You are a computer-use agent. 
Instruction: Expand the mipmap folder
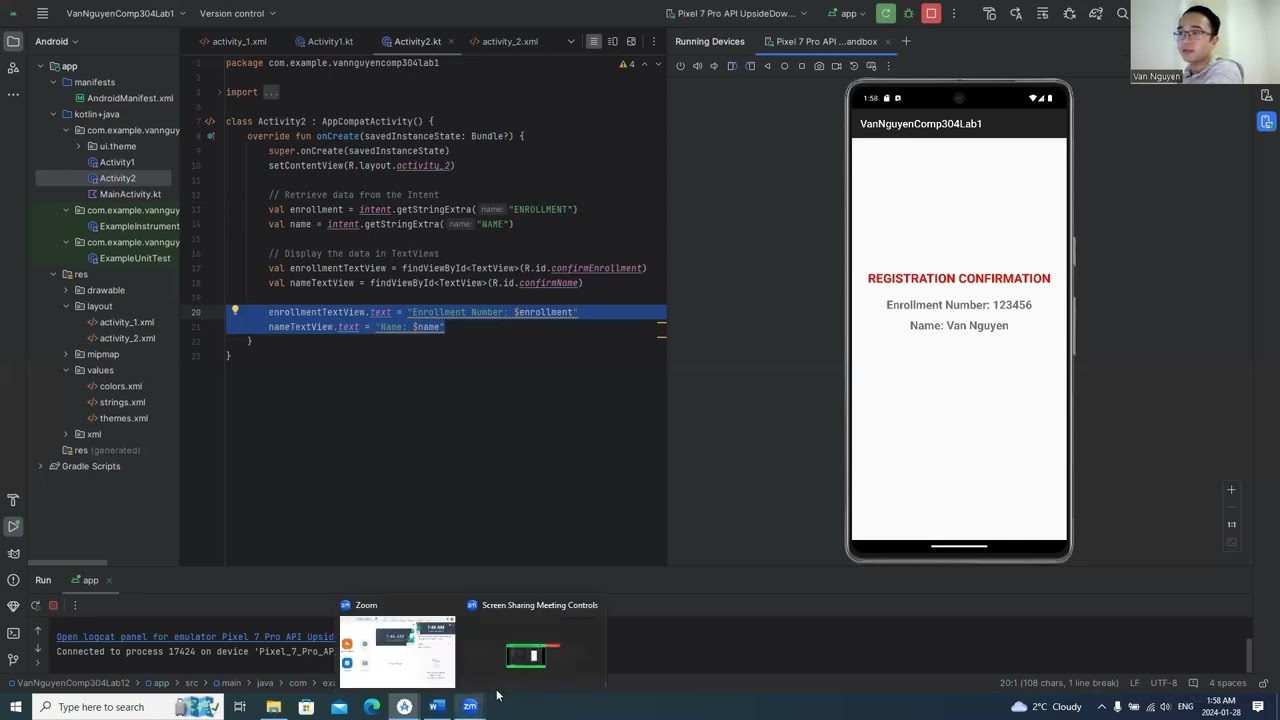pos(66,354)
